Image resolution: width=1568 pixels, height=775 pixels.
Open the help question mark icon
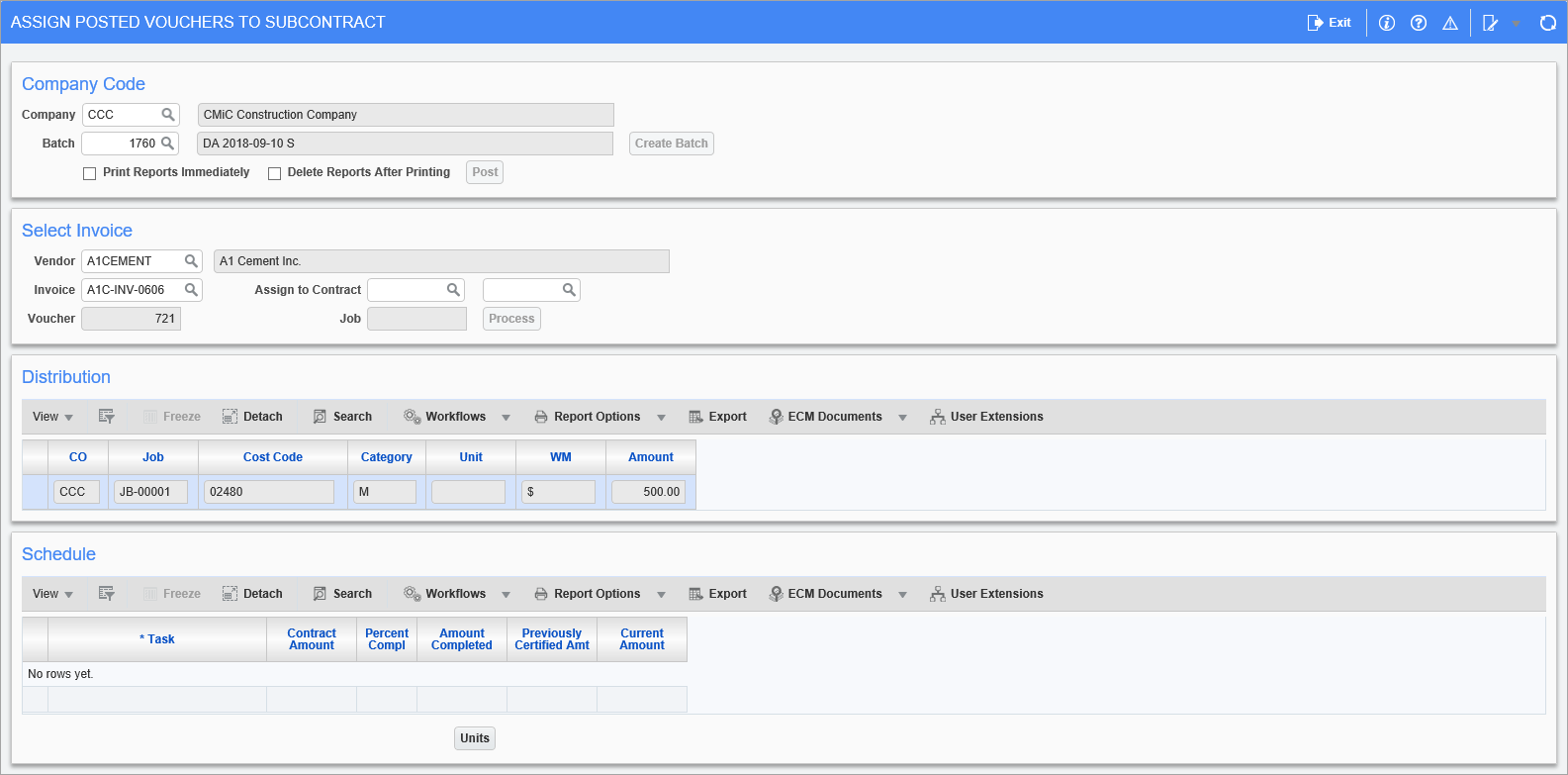pyautogui.click(x=1419, y=23)
